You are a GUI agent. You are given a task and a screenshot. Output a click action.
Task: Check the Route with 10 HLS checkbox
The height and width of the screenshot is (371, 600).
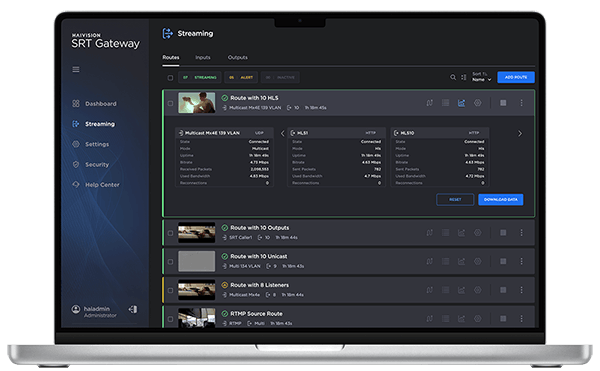170,103
